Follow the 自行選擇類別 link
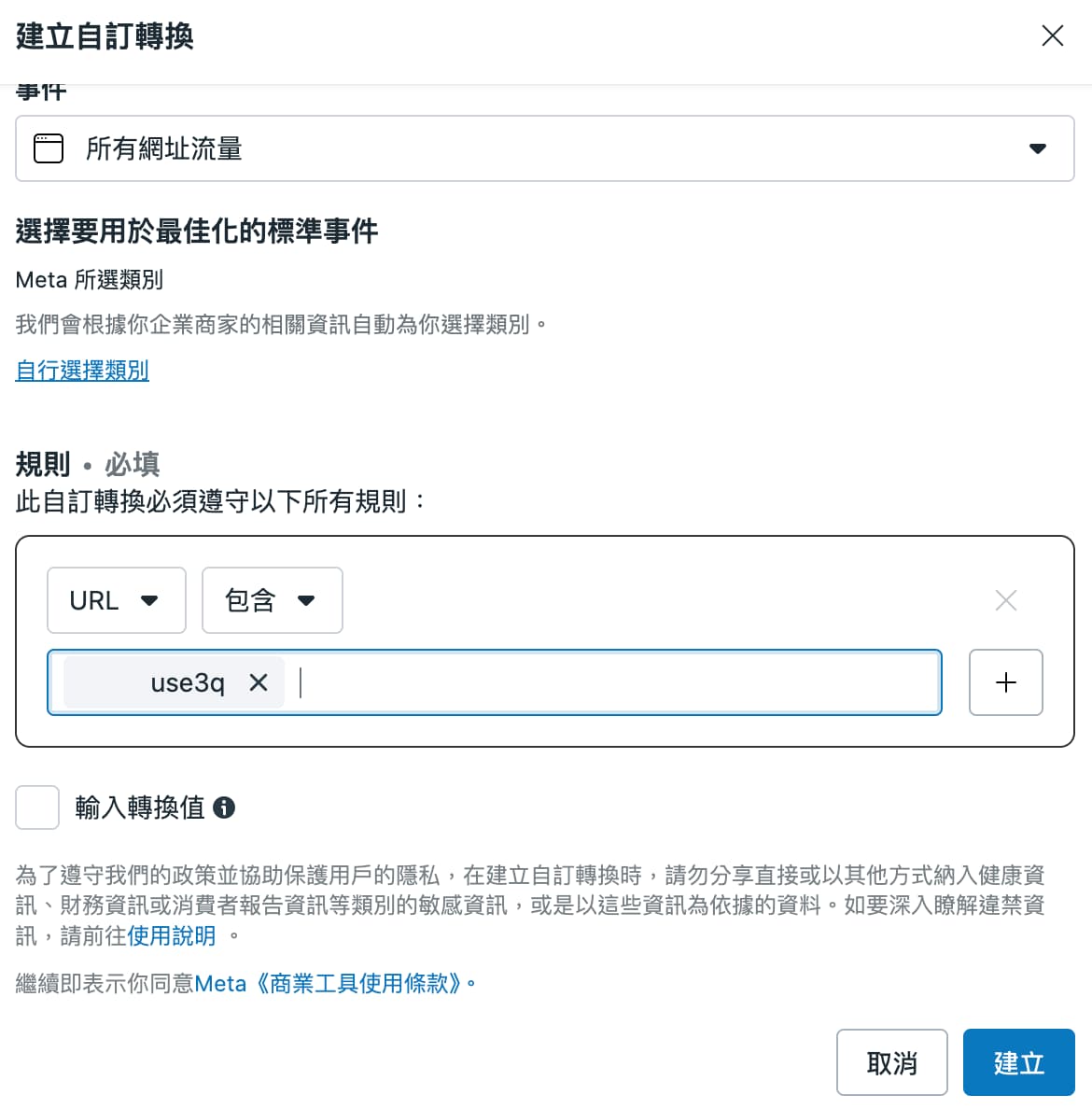This screenshot has height=1109, width=1092. [82, 370]
